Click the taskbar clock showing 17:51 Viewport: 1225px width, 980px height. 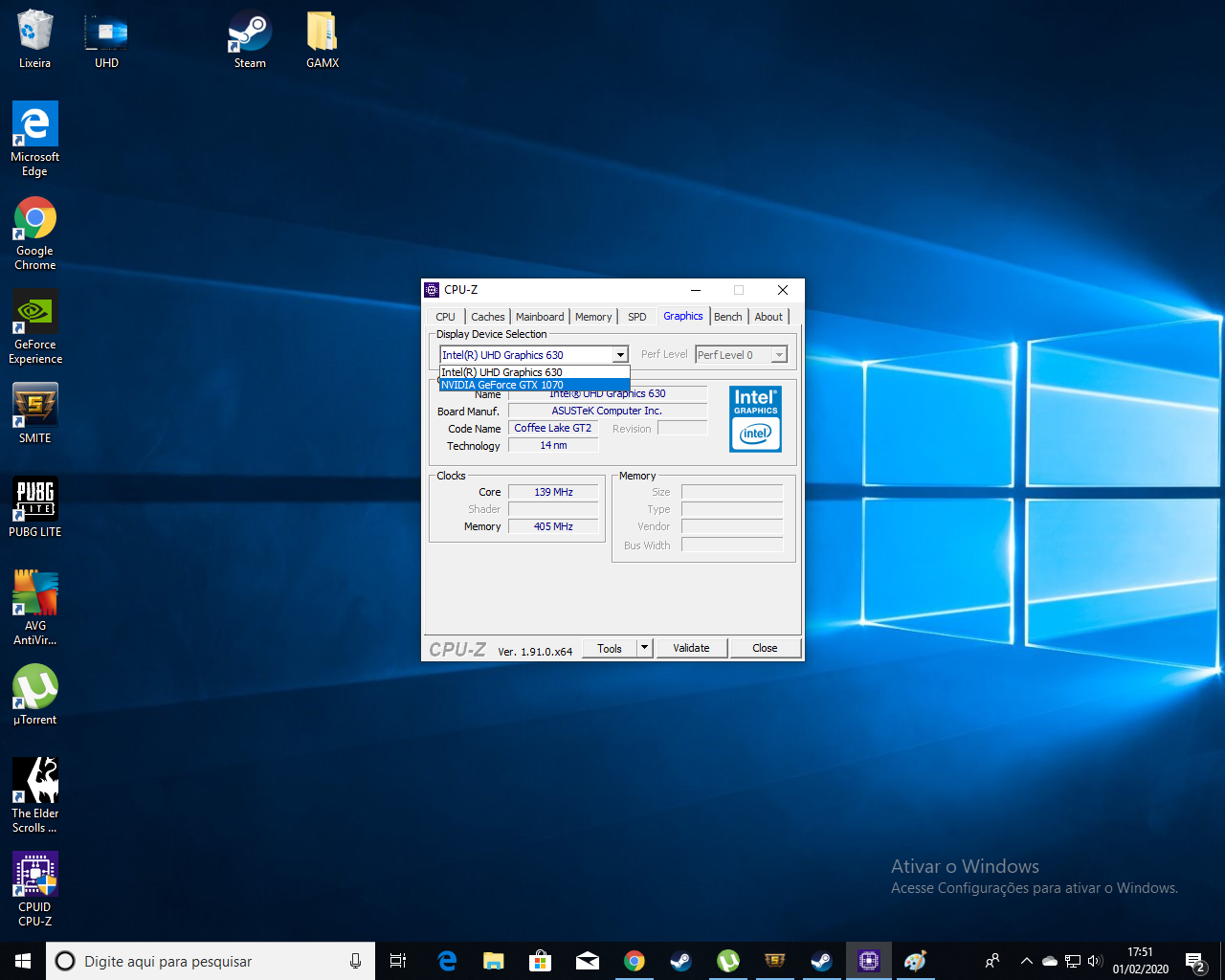[x=1141, y=961]
